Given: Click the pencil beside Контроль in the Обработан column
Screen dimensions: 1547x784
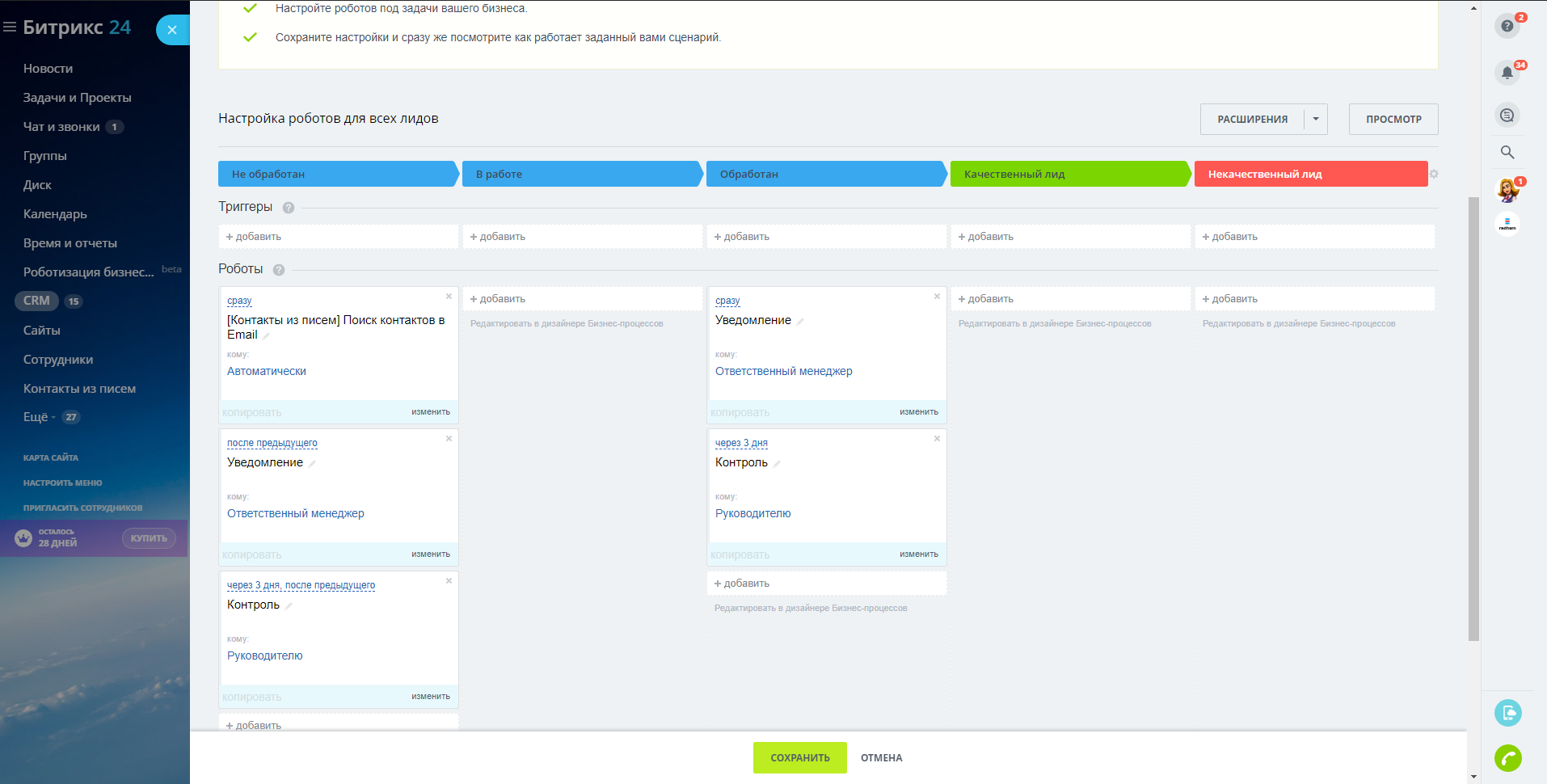Looking at the screenshot, I should pos(777,463).
